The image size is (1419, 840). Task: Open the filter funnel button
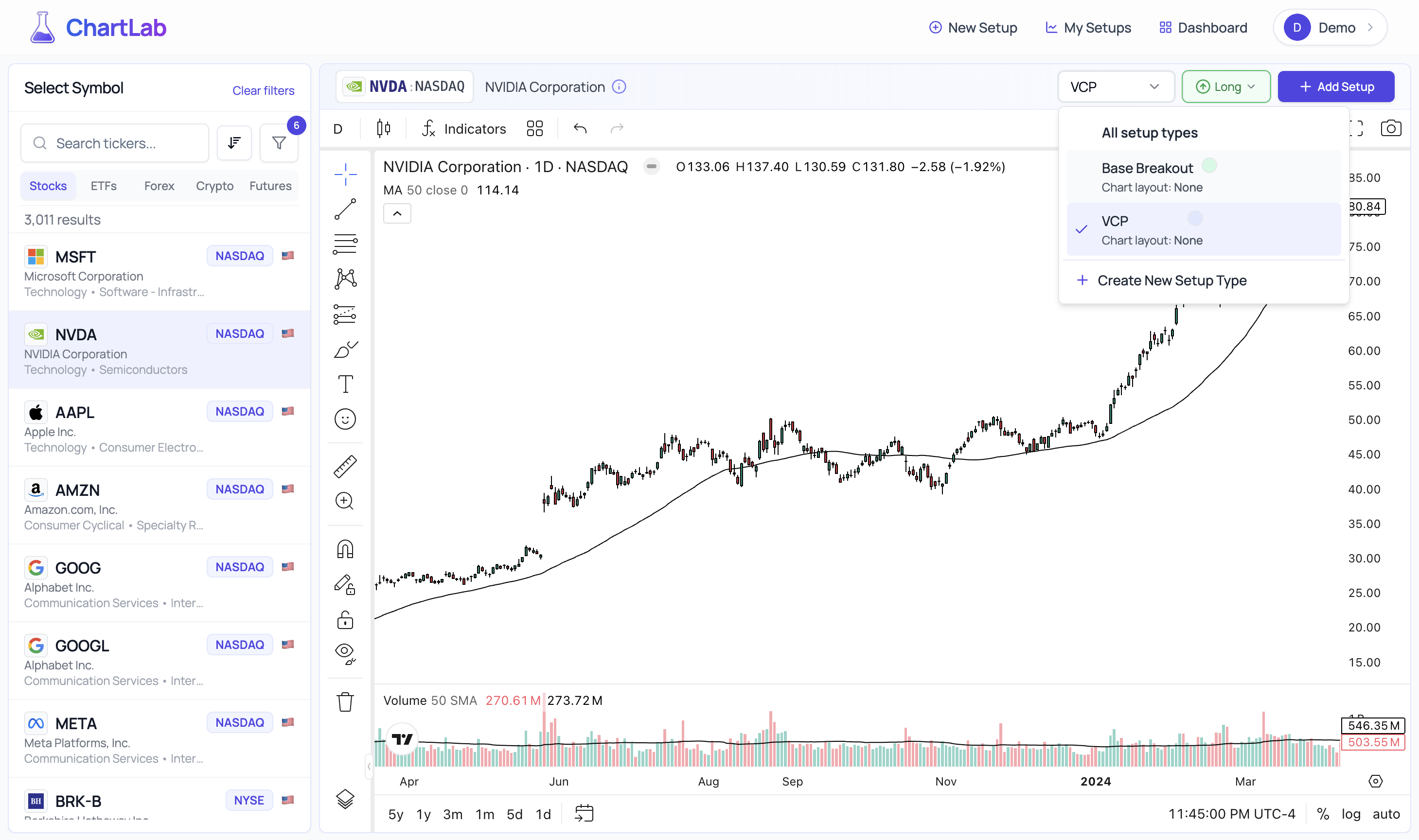tap(279, 143)
